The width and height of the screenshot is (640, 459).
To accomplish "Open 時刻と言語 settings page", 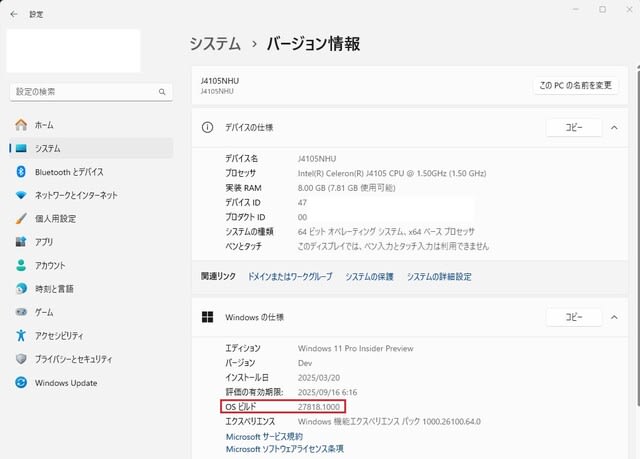I will coord(91,289).
